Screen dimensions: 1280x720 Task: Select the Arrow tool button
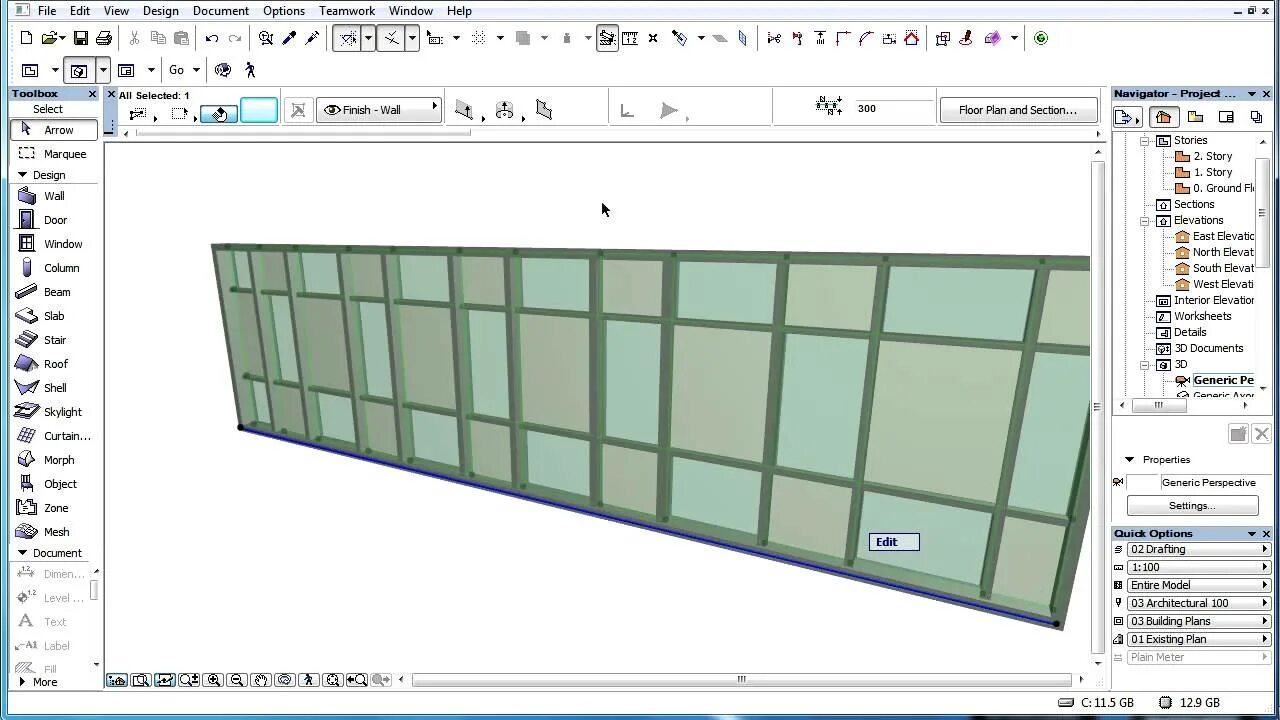click(x=55, y=130)
